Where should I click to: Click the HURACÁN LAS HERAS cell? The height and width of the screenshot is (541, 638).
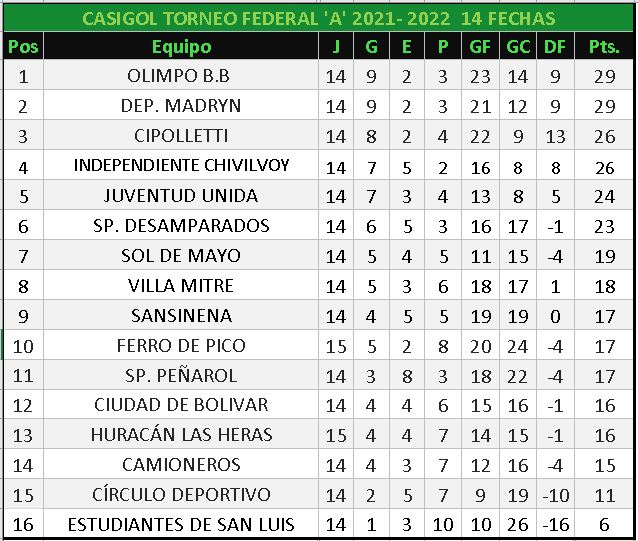181,435
